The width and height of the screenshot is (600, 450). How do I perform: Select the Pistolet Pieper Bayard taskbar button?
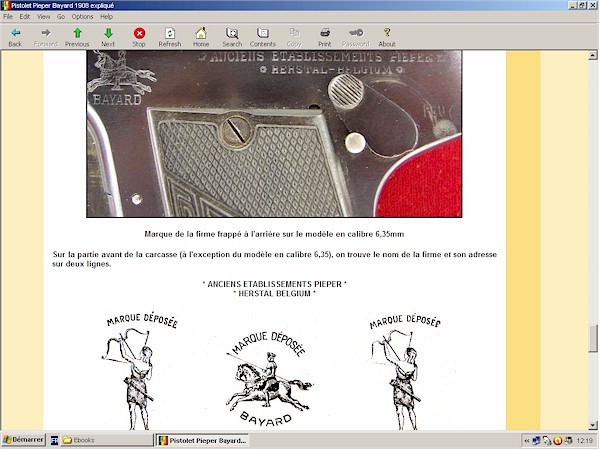pyautogui.click(x=202, y=440)
